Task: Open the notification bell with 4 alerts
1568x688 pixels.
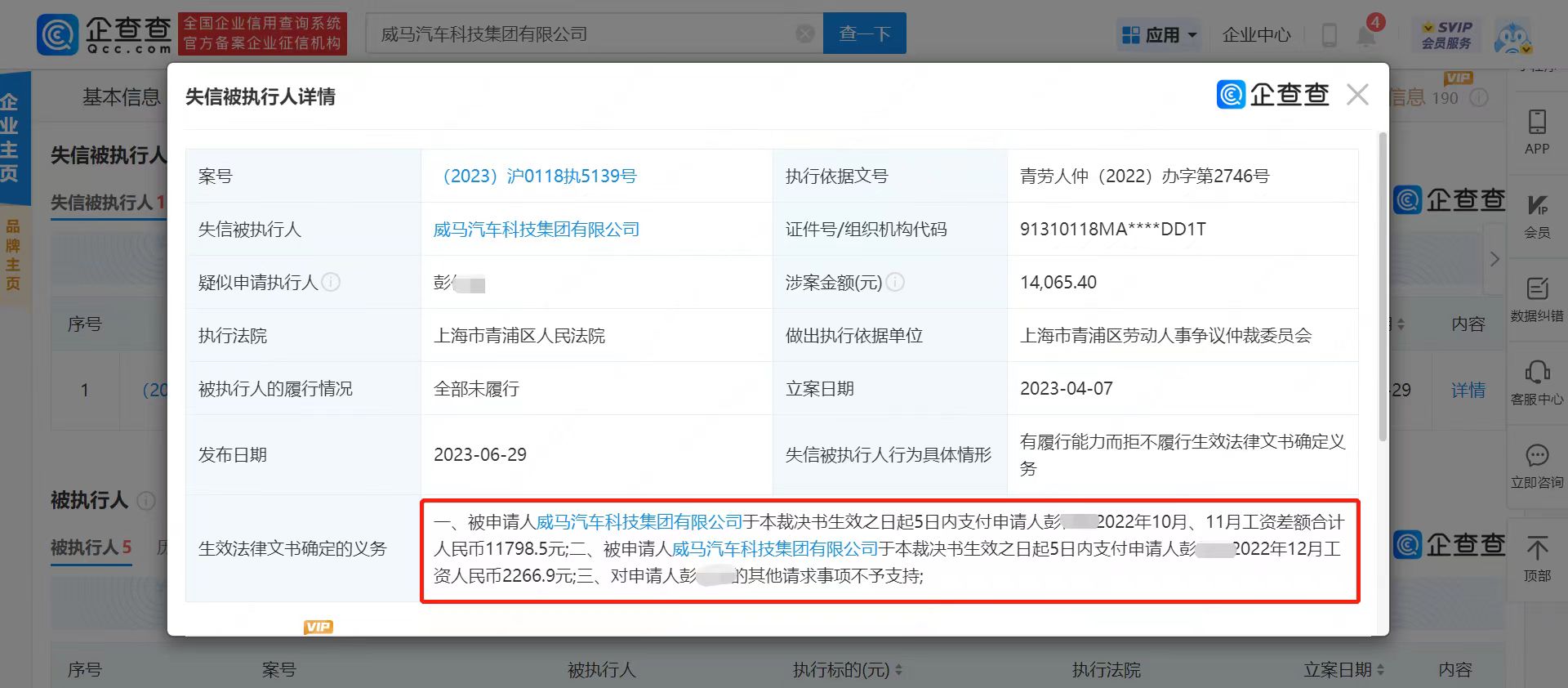Action: (x=1366, y=35)
